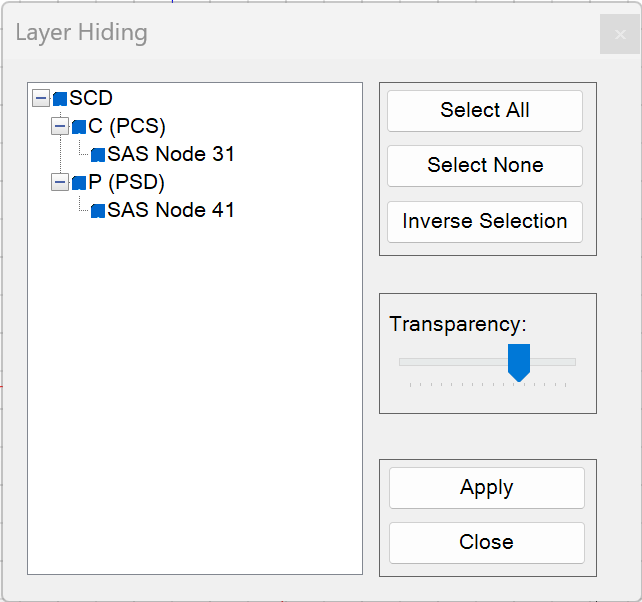Select the SAS Node 41 label
642x602 pixels.
click(x=171, y=210)
